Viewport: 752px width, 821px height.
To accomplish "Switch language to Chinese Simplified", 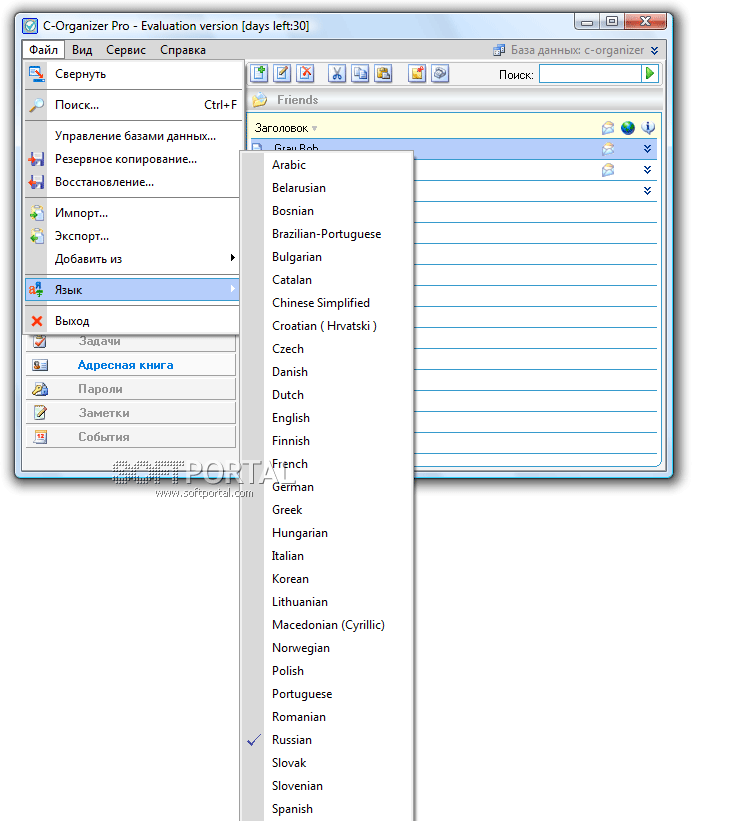I will (327, 303).
